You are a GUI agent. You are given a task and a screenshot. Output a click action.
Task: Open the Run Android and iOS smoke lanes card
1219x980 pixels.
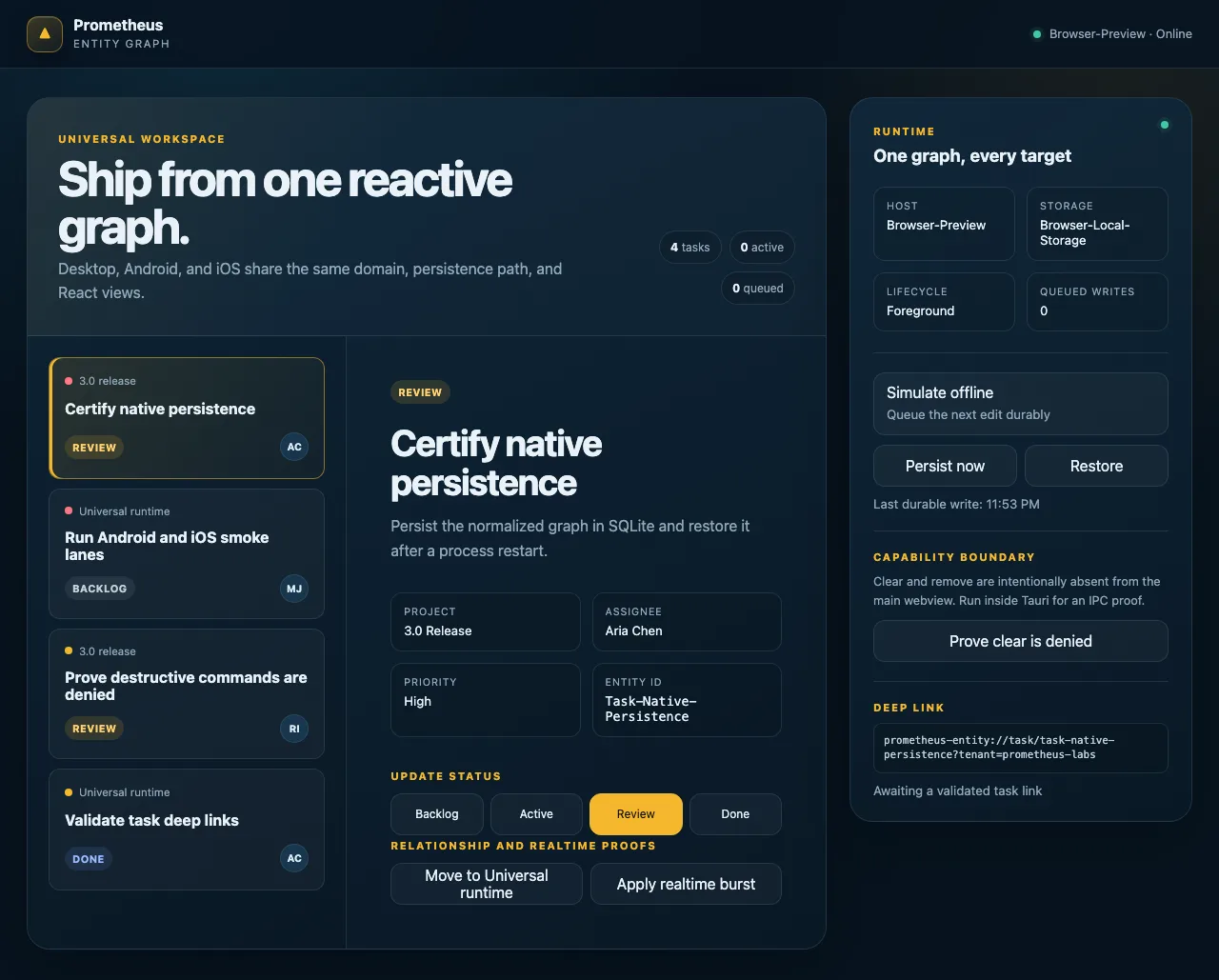(187, 554)
